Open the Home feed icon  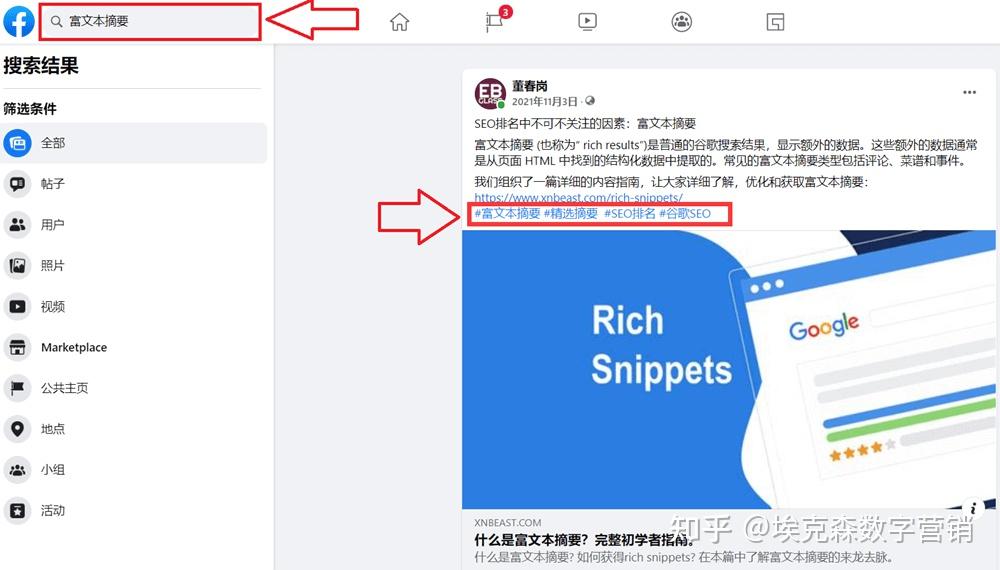point(399,22)
